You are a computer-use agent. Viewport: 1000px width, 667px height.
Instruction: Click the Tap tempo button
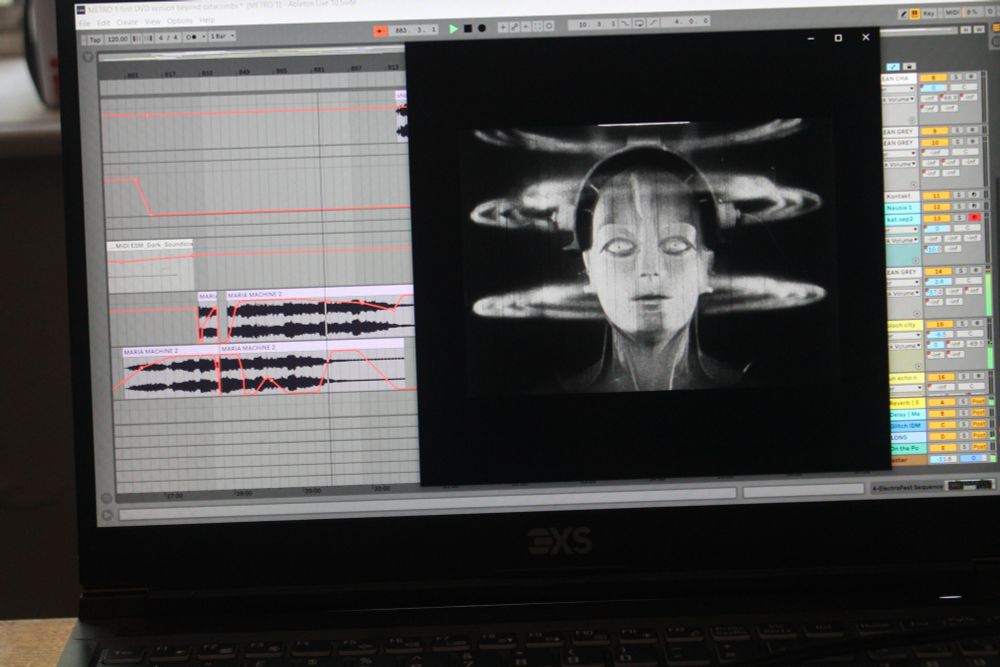tap(95, 40)
